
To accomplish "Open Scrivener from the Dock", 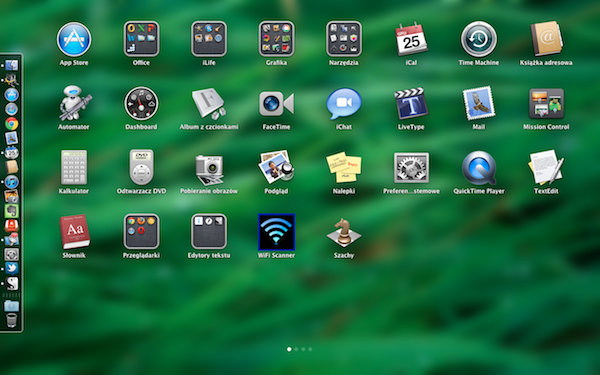I will coord(11,283).
